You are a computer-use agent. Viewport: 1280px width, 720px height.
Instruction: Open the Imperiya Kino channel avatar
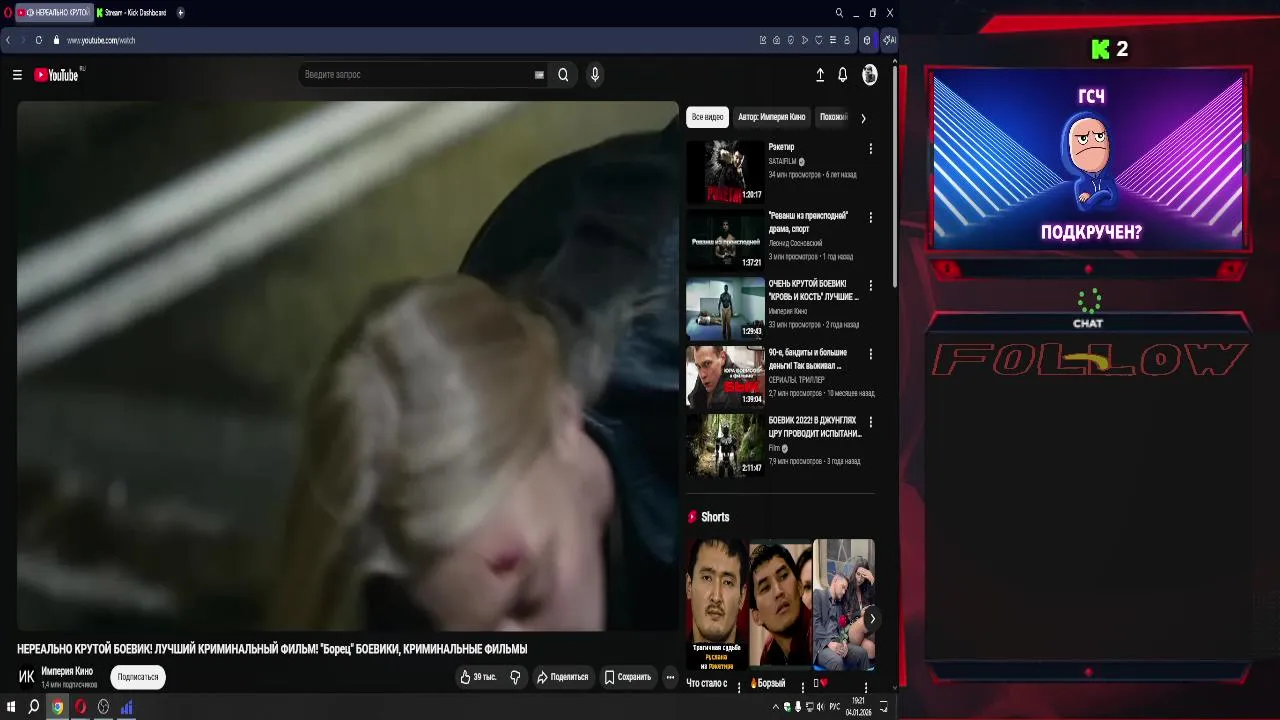pyautogui.click(x=26, y=677)
